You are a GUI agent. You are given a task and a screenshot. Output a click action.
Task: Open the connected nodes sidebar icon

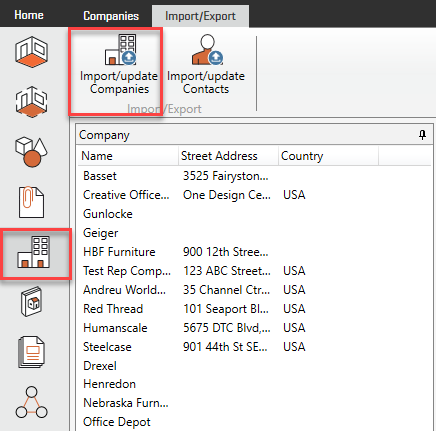(x=31, y=402)
